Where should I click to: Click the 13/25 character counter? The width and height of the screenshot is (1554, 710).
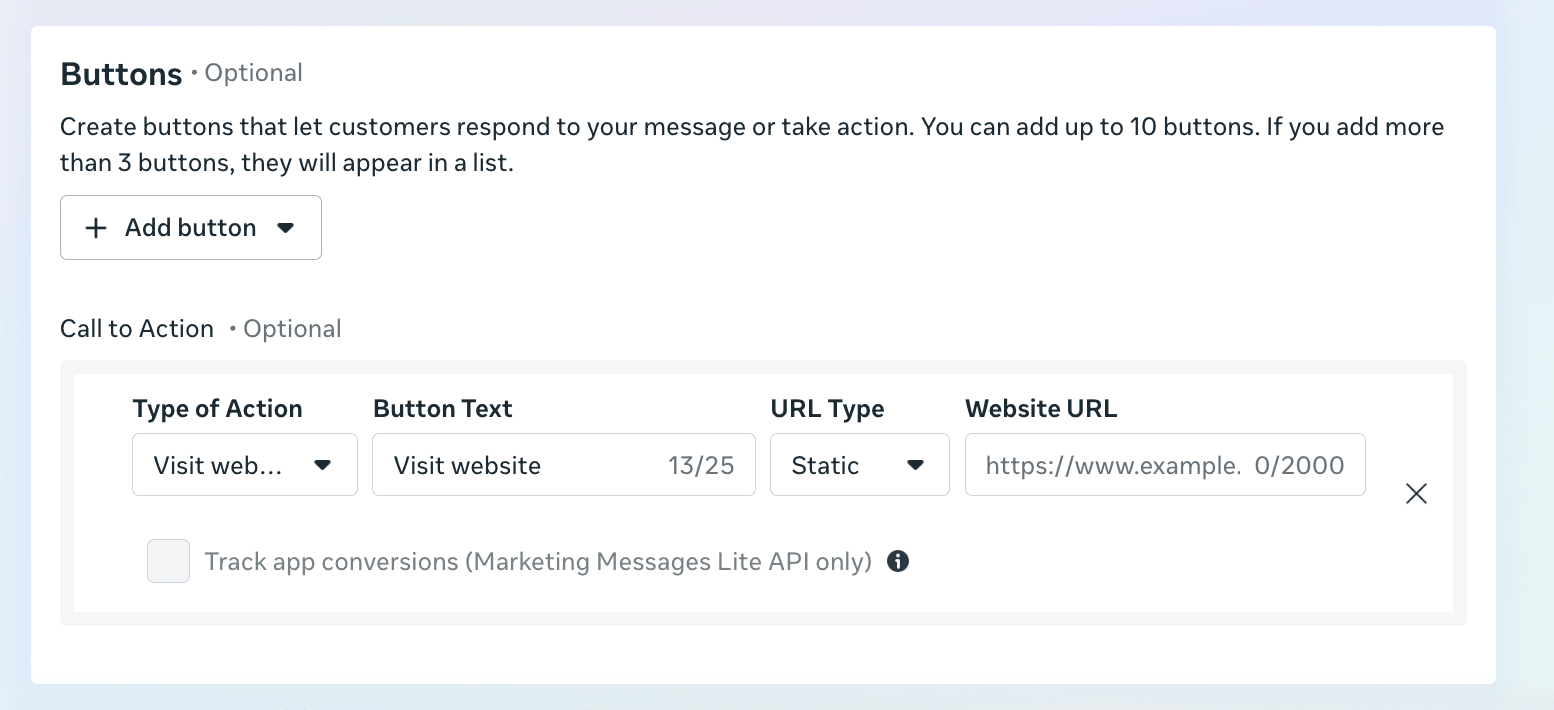click(x=701, y=465)
